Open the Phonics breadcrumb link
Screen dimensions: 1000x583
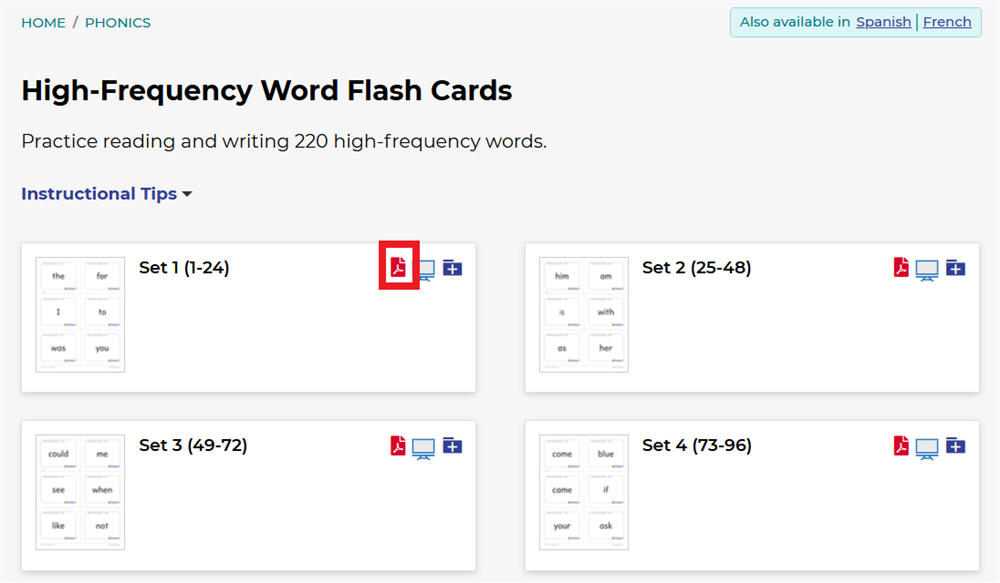coord(118,22)
